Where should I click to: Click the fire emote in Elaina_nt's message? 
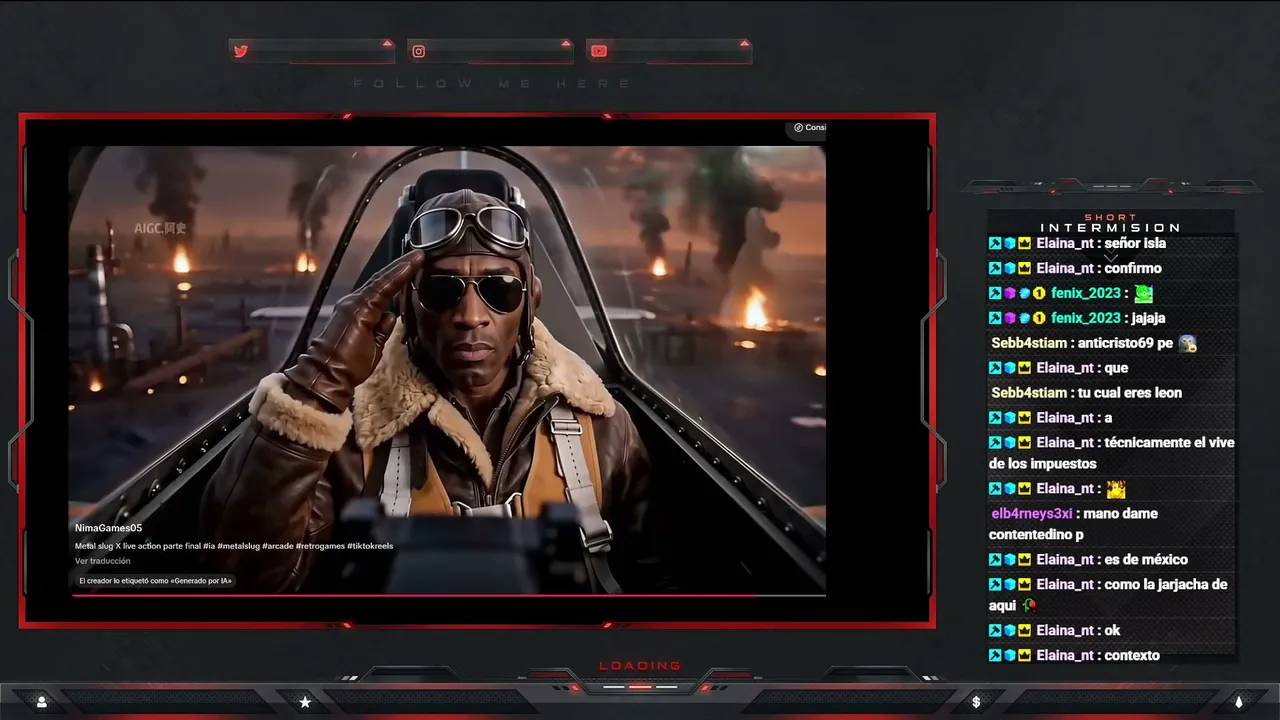point(1115,489)
